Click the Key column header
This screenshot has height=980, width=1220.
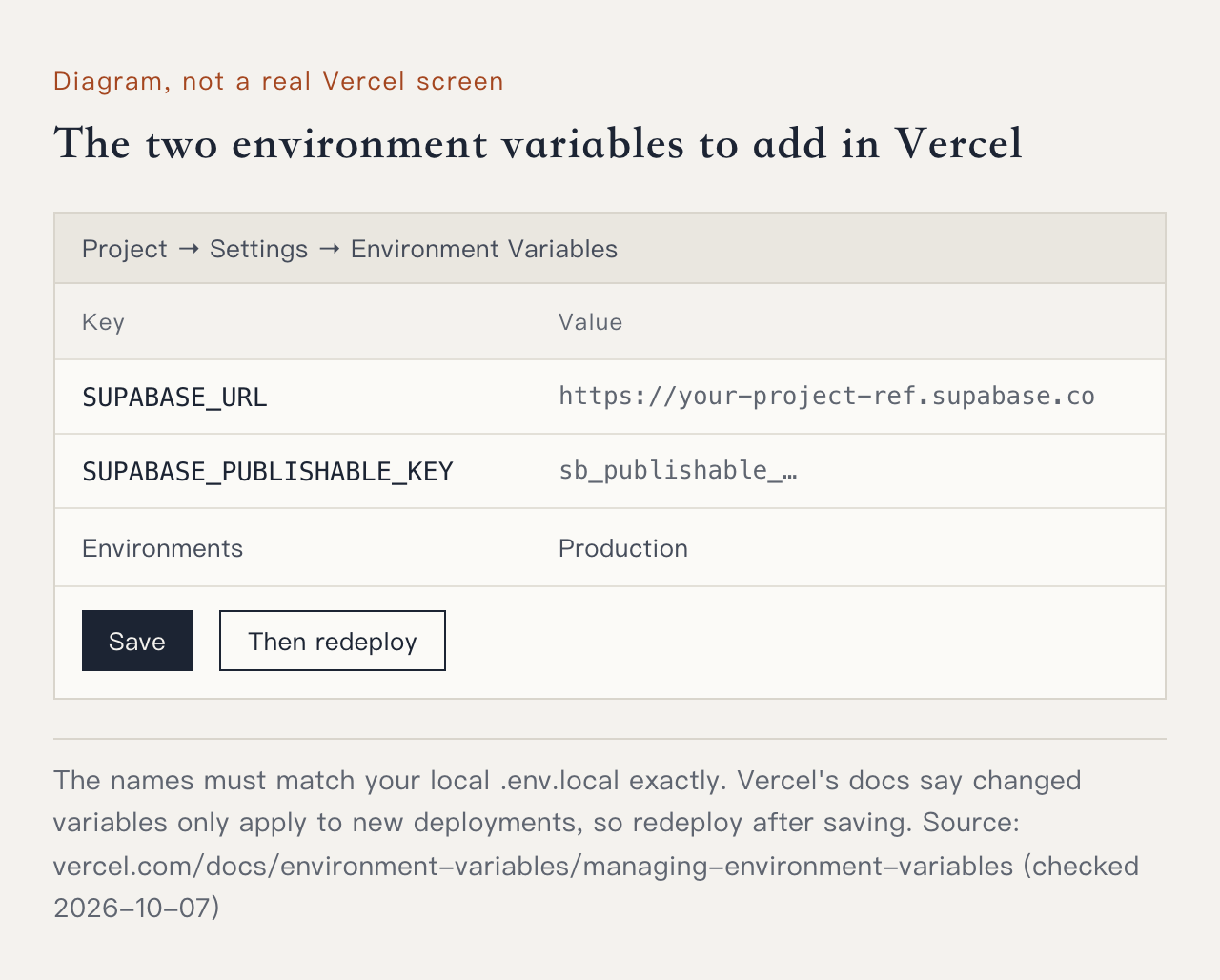pos(103,322)
